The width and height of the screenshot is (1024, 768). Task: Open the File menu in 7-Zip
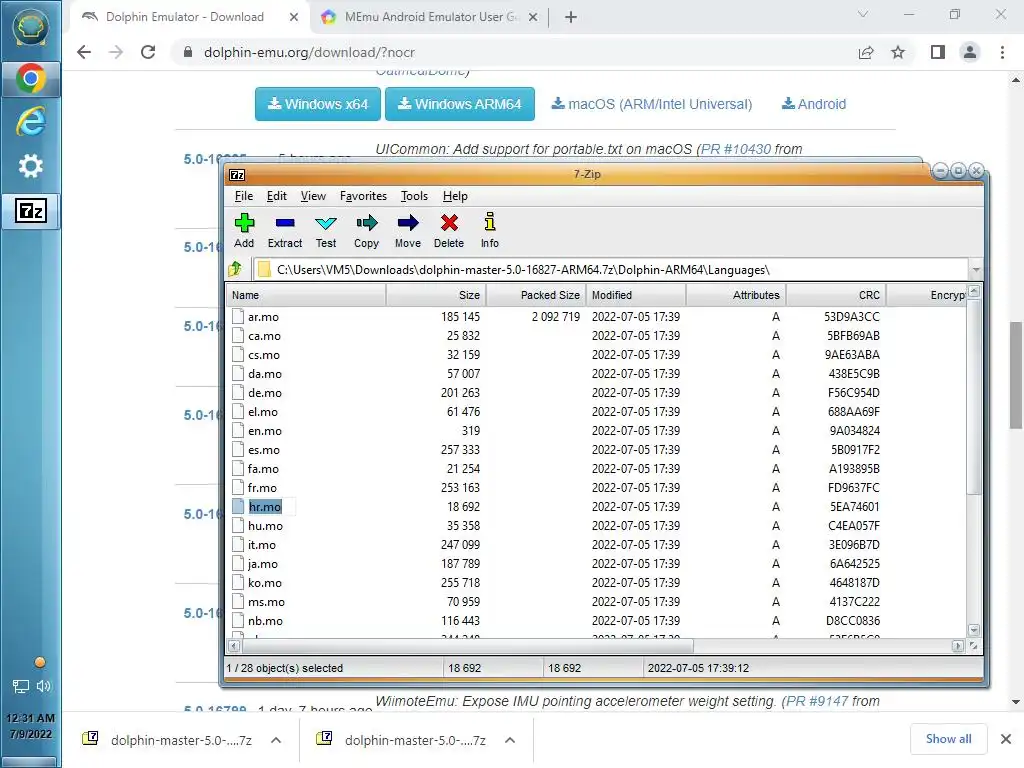[x=244, y=196]
